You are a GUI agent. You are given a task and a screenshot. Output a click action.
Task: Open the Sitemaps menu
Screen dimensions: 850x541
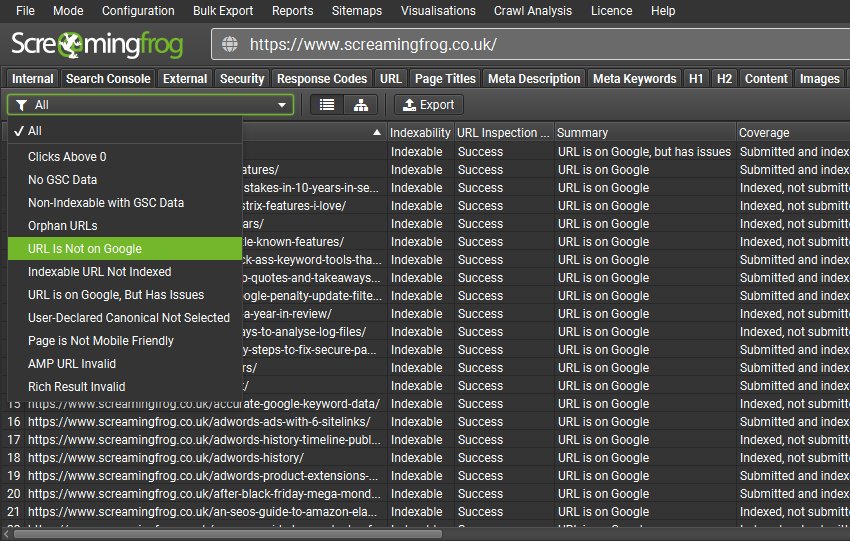click(357, 11)
